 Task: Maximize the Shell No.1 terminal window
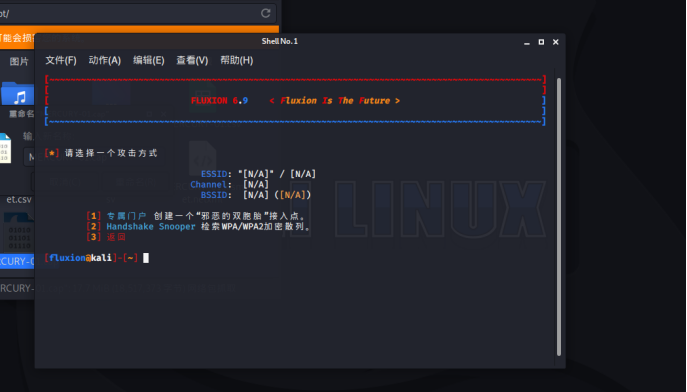click(x=541, y=42)
